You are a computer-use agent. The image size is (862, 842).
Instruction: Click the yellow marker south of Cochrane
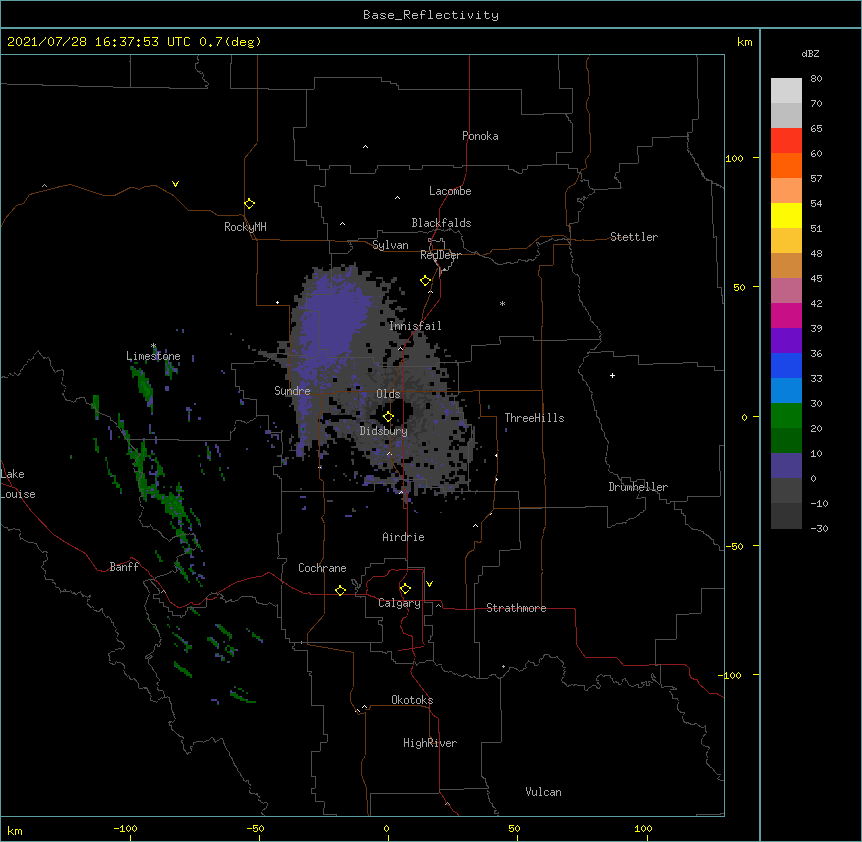click(340, 590)
